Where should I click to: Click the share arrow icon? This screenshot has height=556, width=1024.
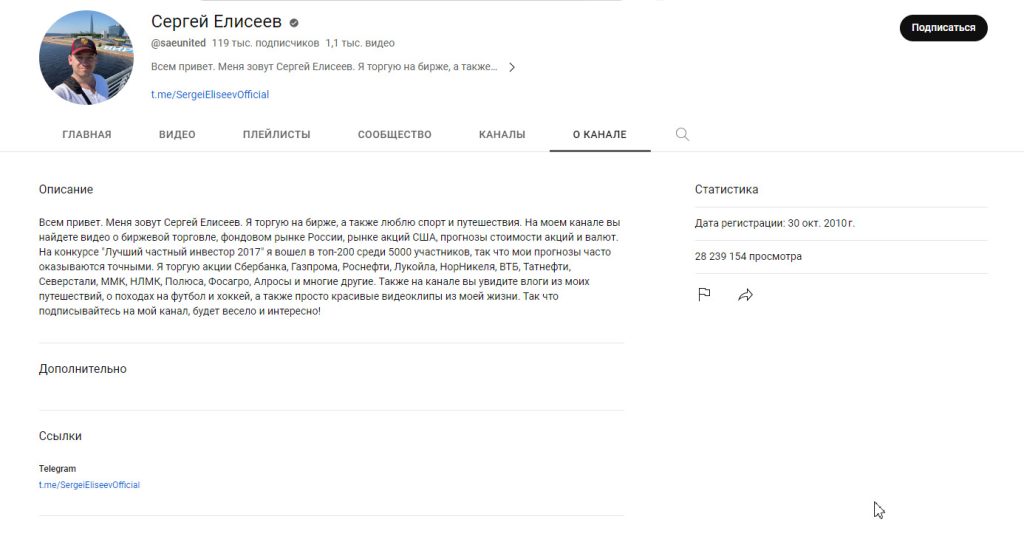(745, 295)
